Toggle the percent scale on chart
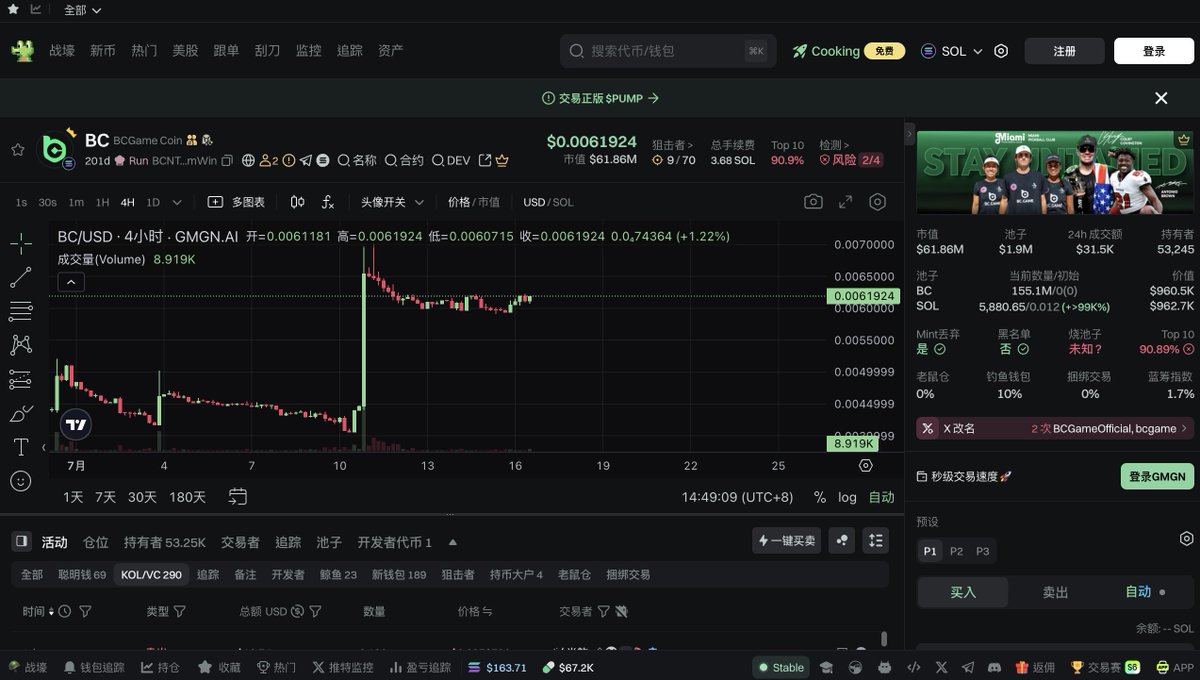The image size is (1200, 680). point(820,497)
